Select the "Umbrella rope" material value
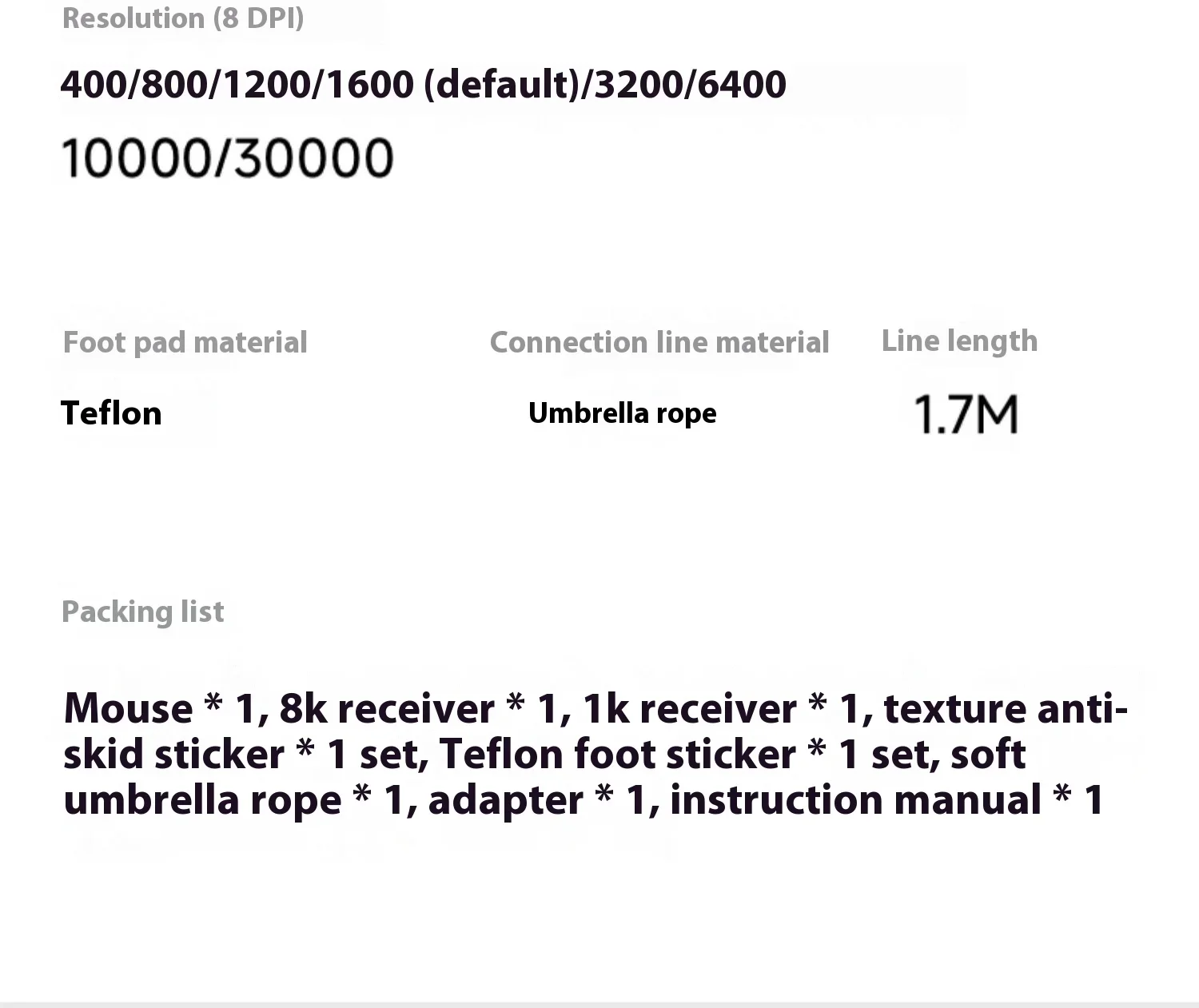The image size is (1199, 1008). click(622, 413)
